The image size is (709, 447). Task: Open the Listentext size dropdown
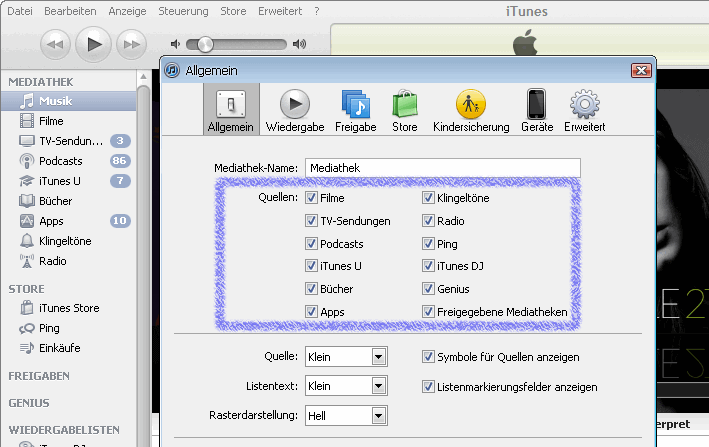click(346, 386)
